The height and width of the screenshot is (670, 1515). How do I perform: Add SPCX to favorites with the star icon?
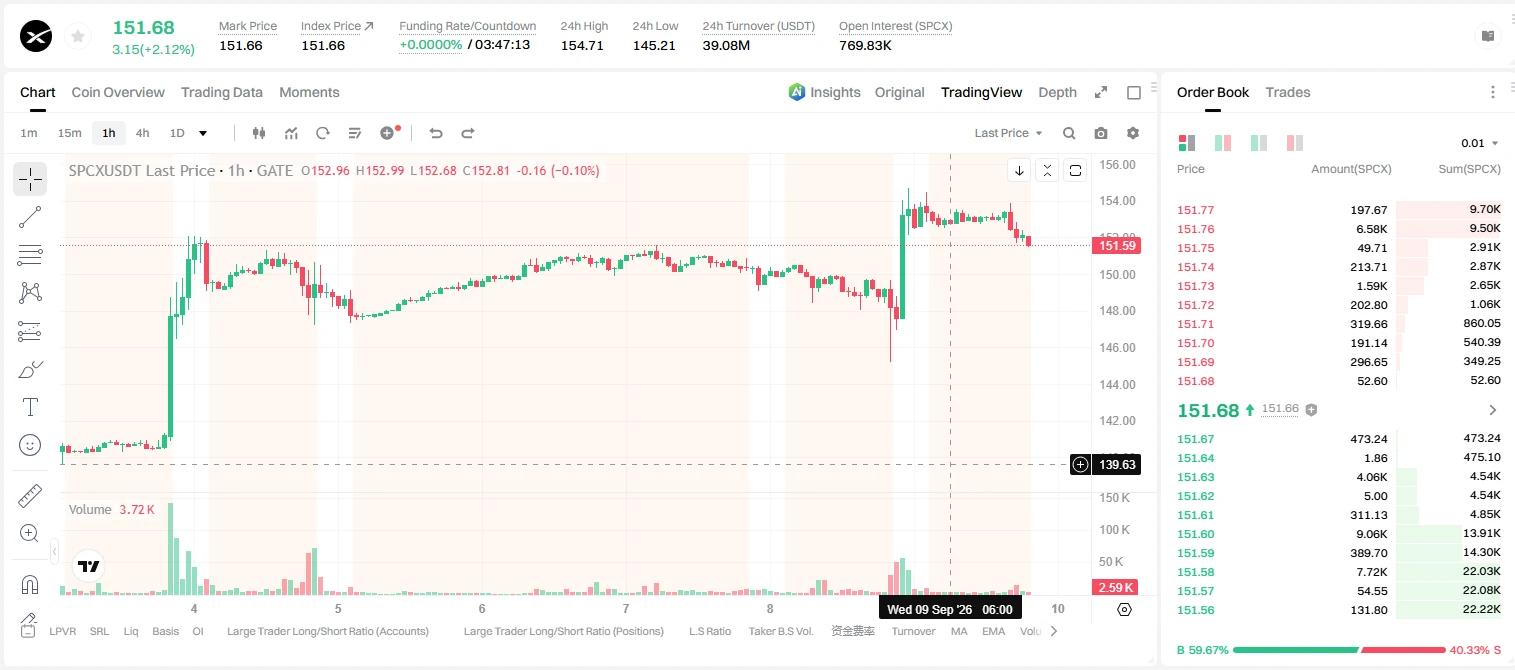tap(77, 36)
